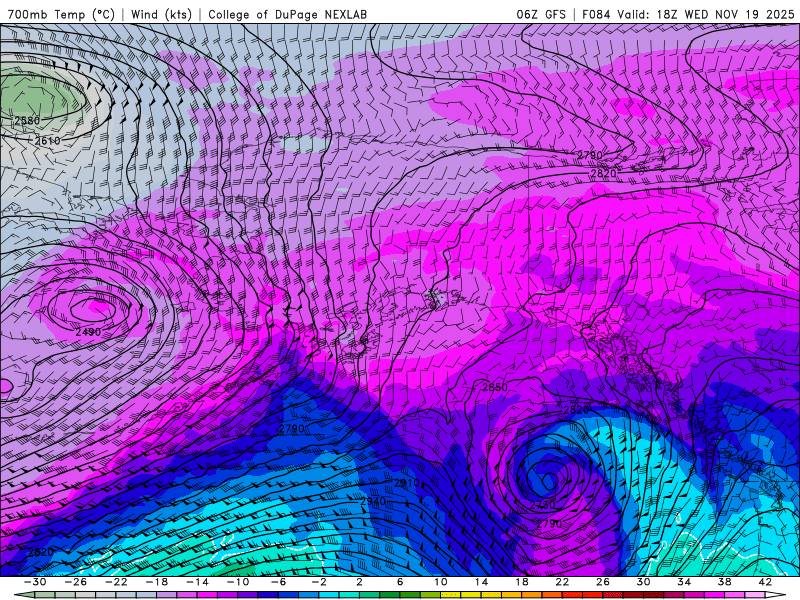Click 'College of DuPage NEXLAB' header text
This screenshot has width=800, height=600.
click(x=287, y=14)
